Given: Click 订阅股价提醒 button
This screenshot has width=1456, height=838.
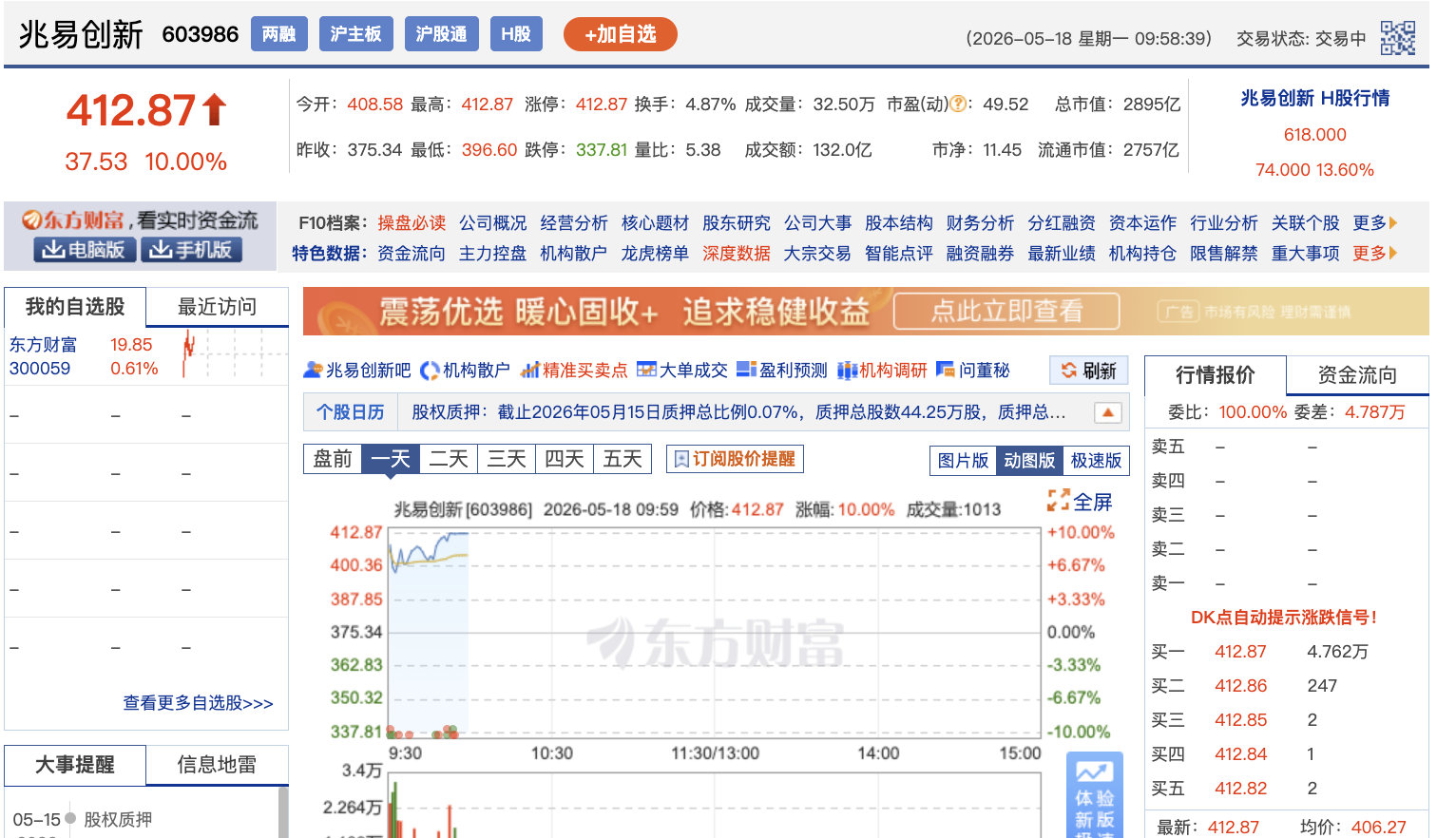Looking at the screenshot, I should (x=735, y=459).
